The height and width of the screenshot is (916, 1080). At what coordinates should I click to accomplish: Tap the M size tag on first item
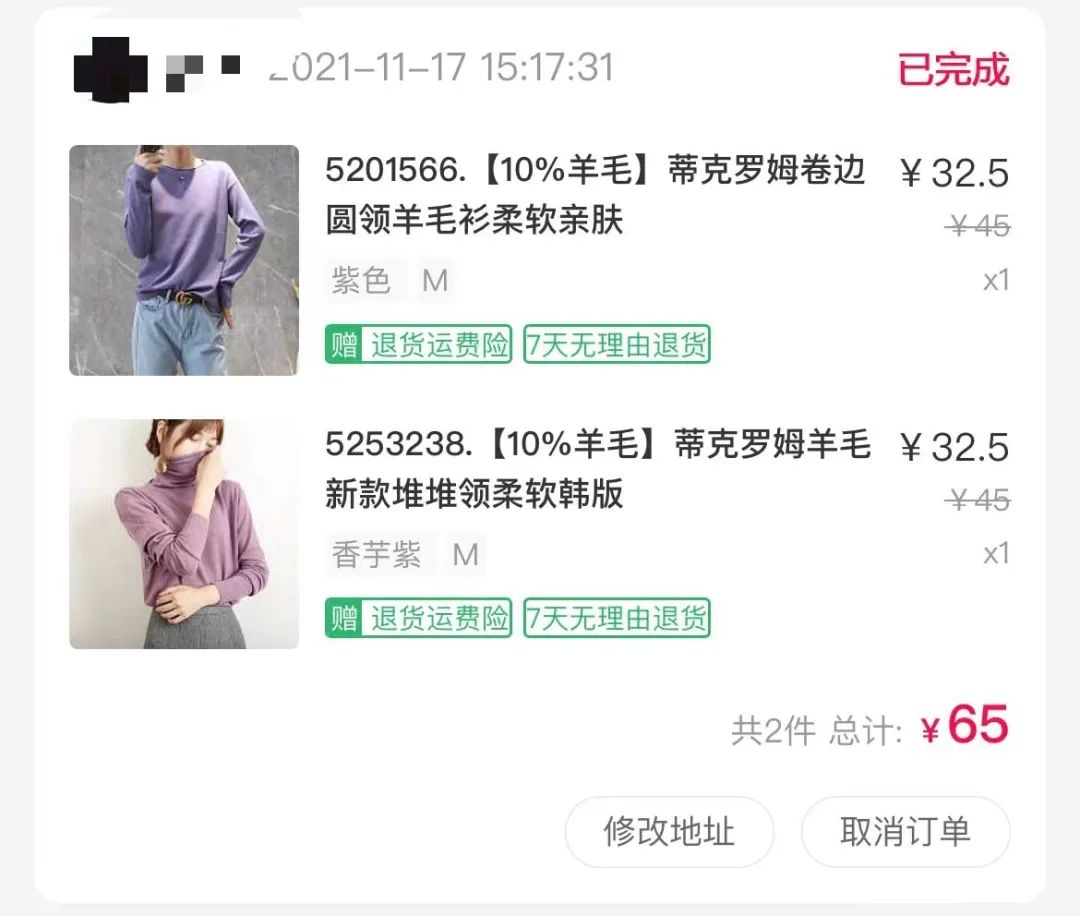[x=435, y=280]
